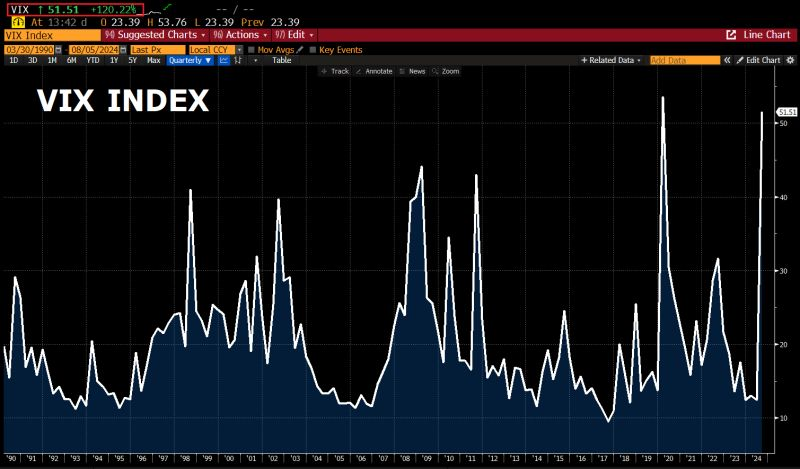Select the 1M range tab
Screen dimensions: 800x469
click(x=52, y=60)
